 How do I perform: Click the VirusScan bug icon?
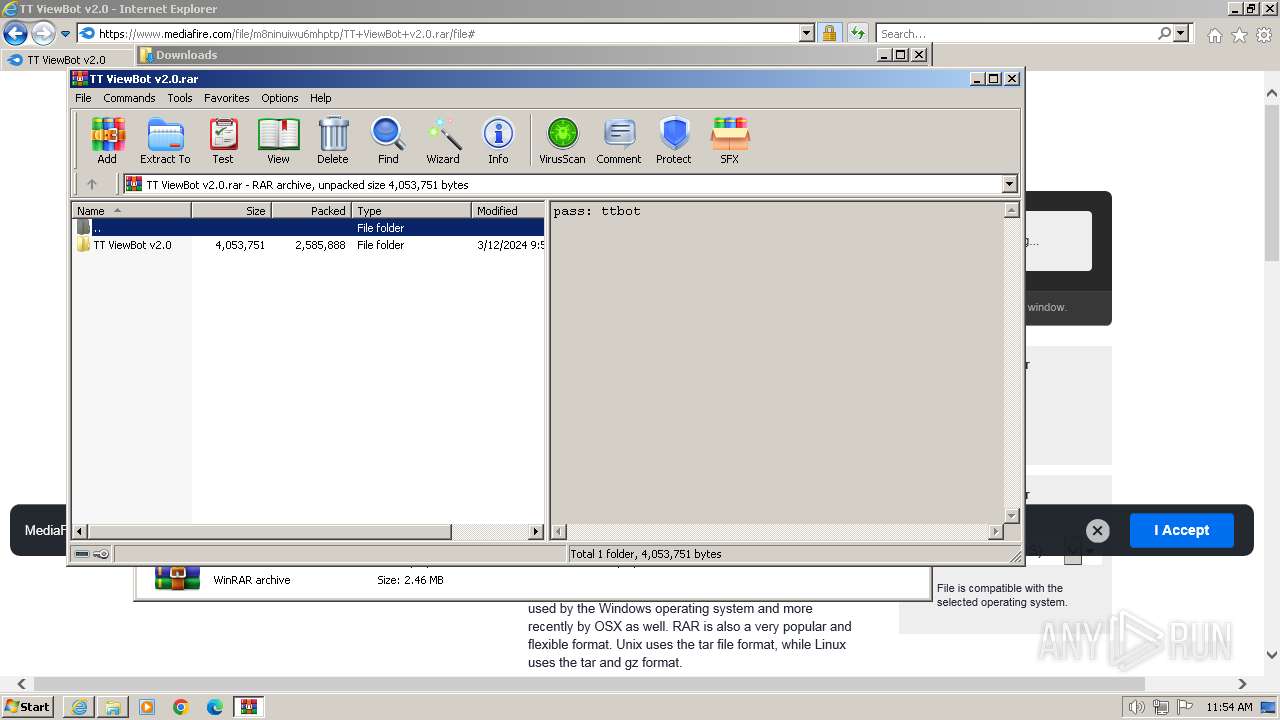tap(562, 140)
